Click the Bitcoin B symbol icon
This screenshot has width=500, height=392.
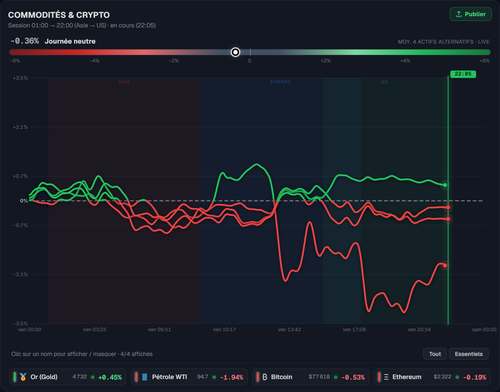pos(265,377)
